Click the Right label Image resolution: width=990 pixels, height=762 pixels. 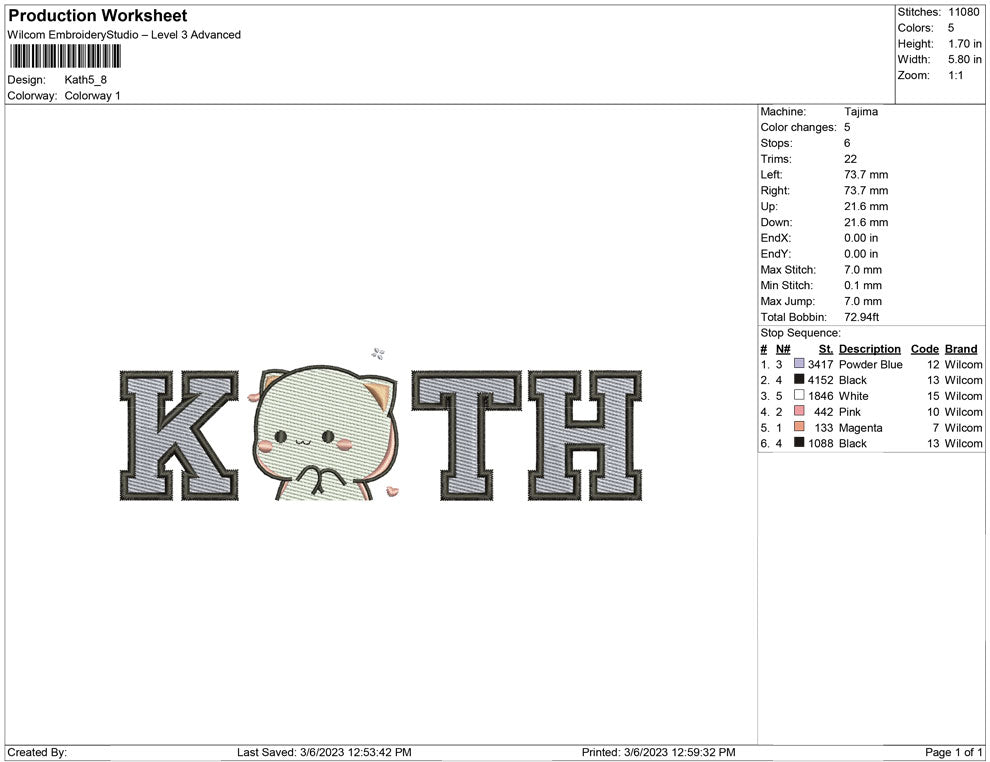pos(775,190)
